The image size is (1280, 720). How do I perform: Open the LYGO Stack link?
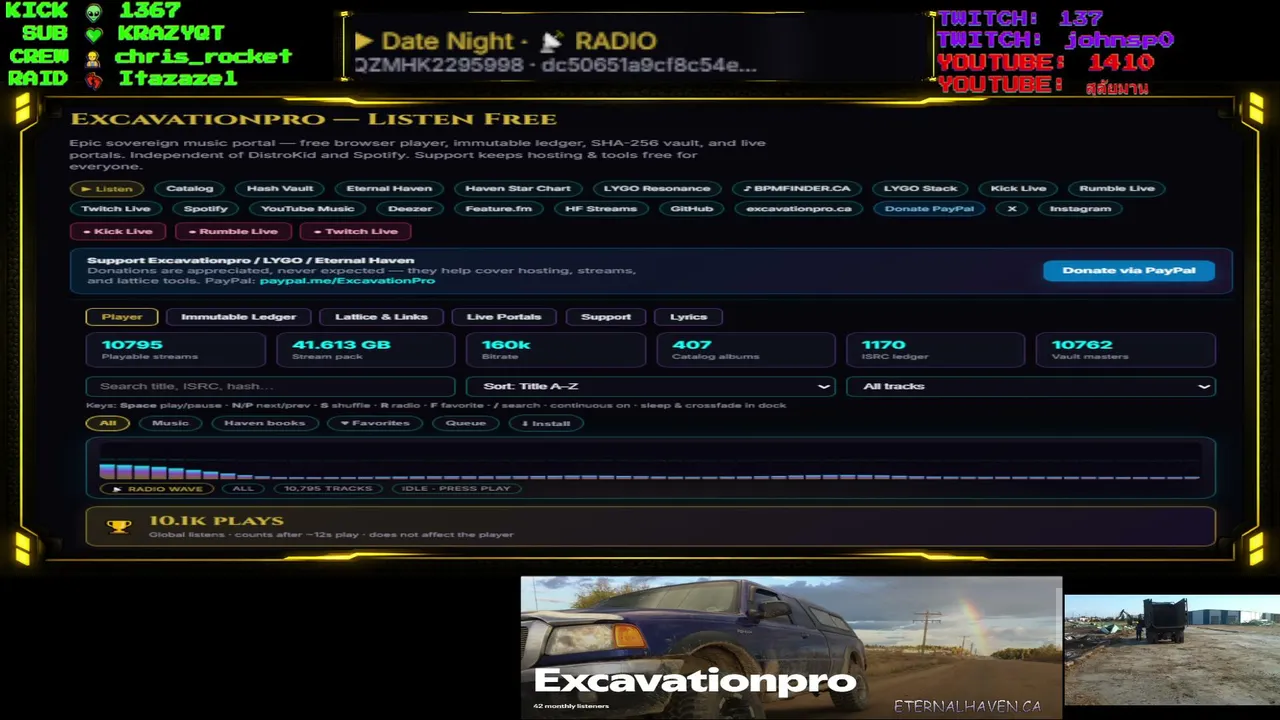(x=920, y=188)
